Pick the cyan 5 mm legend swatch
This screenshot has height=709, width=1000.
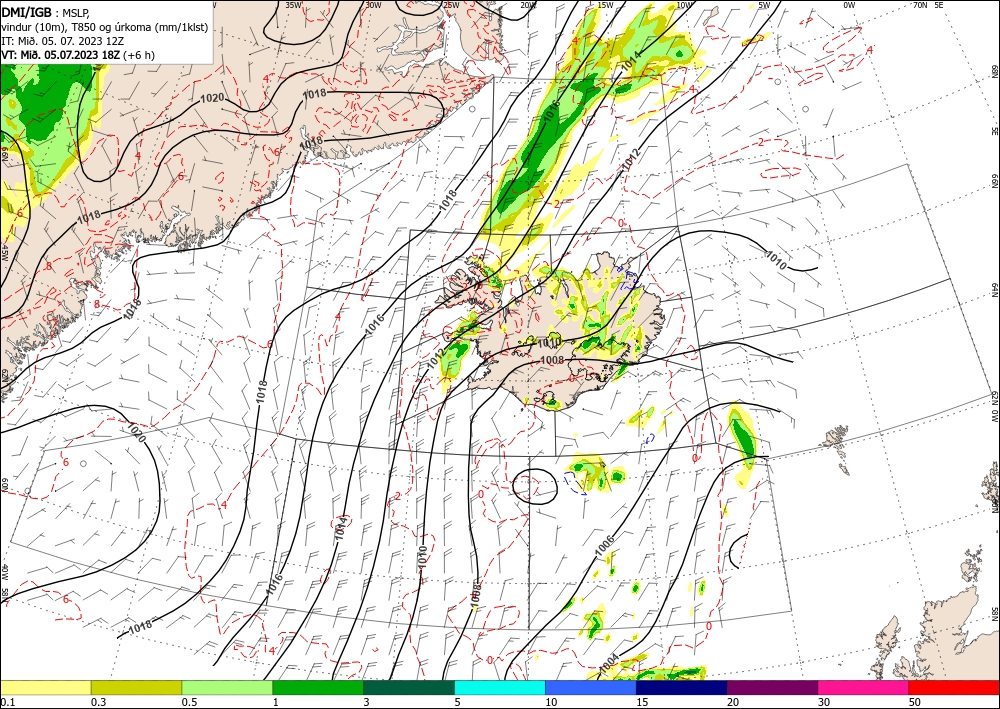tap(500, 687)
